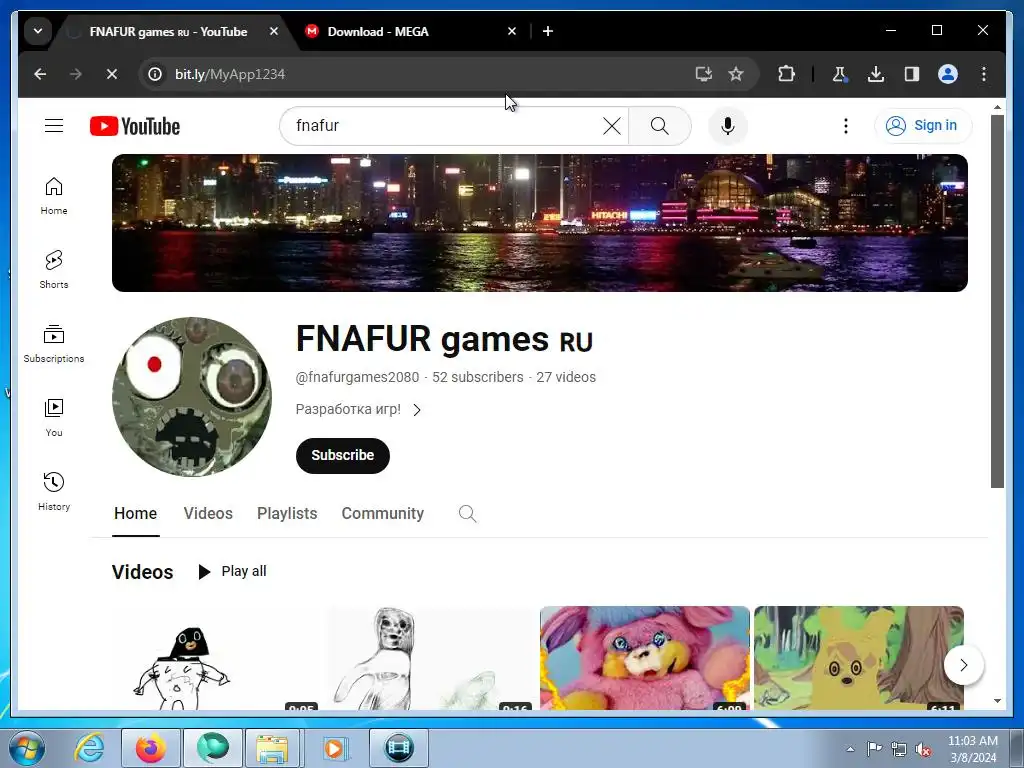Open the grey sketch figure video thumbnail
The width and height of the screenshot is (1024, 768).
click(x=431, y=658)
